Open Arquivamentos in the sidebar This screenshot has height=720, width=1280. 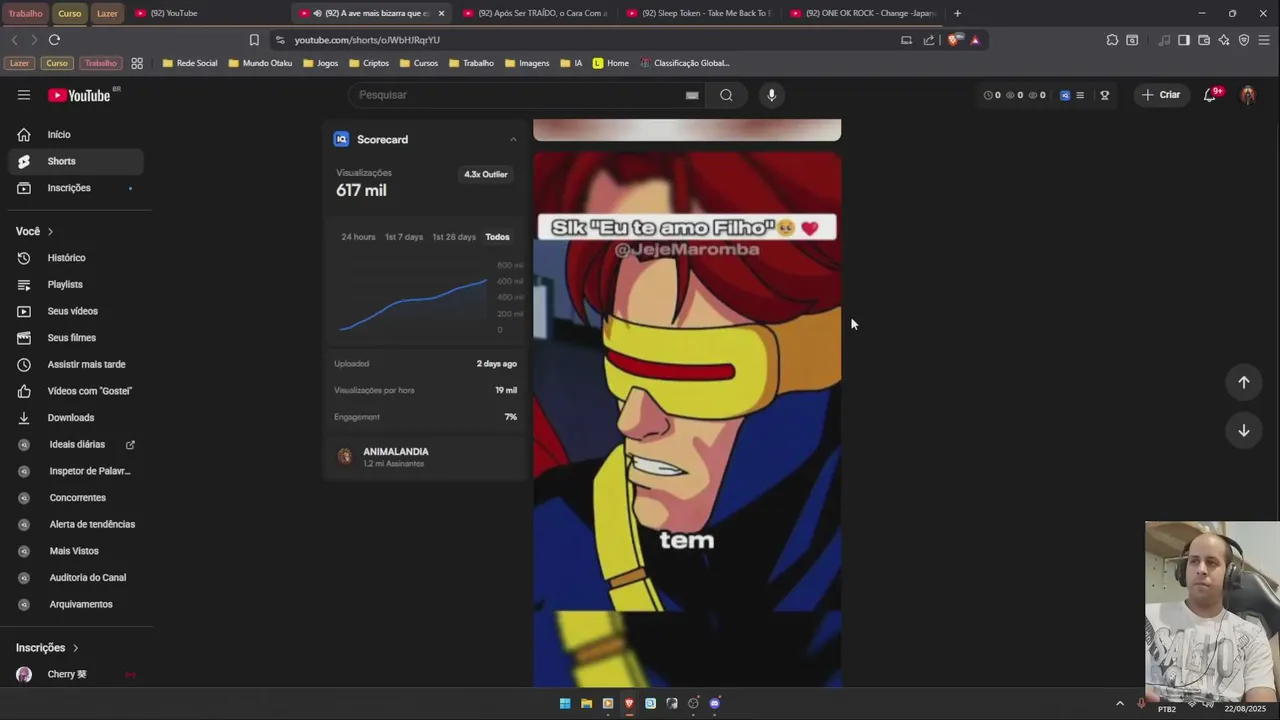click(76, 604)
